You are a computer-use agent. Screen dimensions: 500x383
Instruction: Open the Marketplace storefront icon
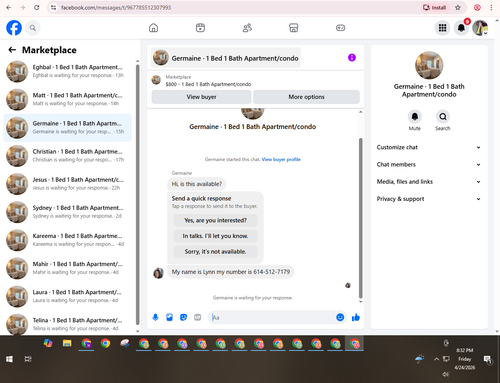pyautogui.click(x=293, y=28)
